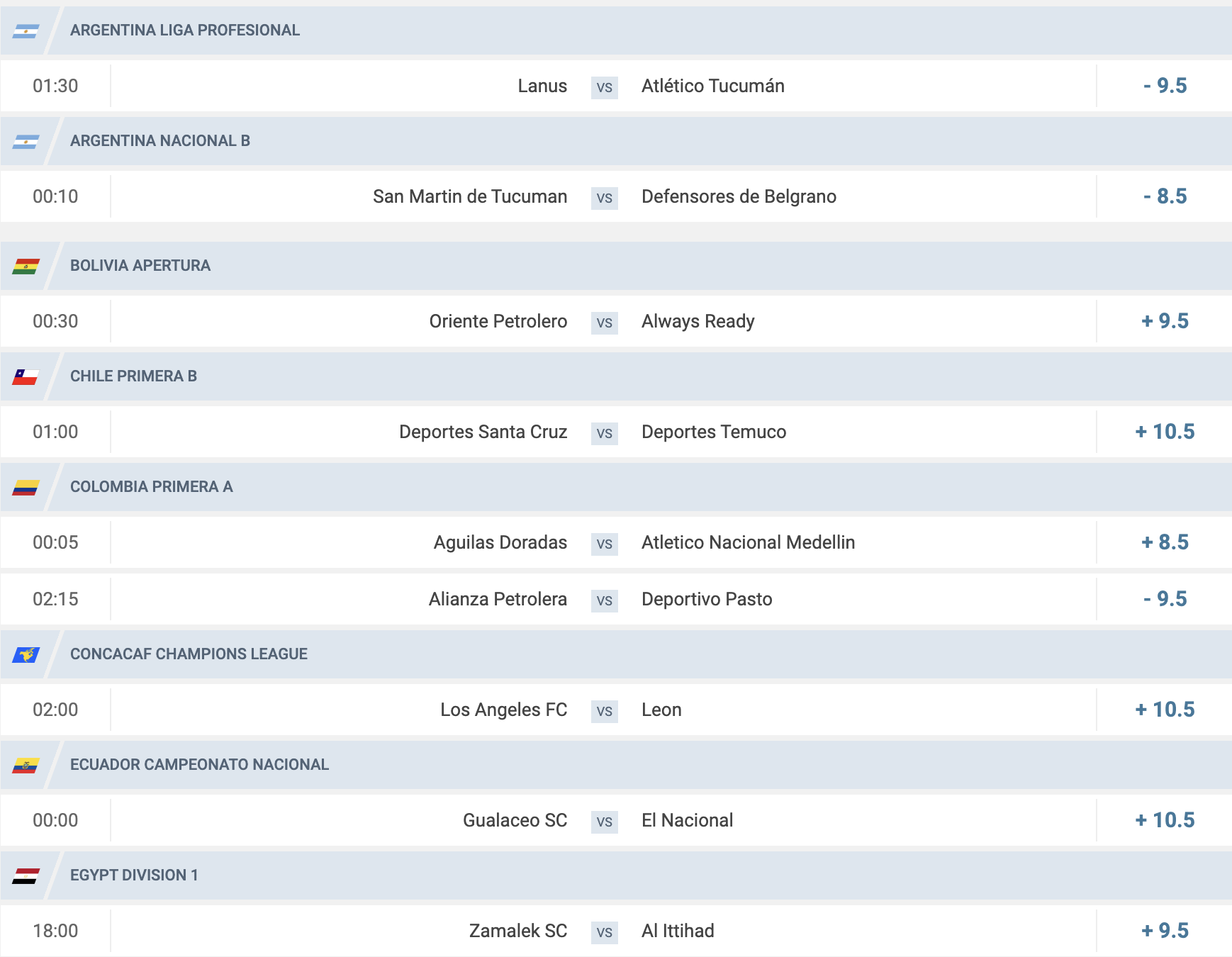This screenshot has width=1232, height=957.
Task: Open the Colombia Primera A league header
Action: coord(616,487)
